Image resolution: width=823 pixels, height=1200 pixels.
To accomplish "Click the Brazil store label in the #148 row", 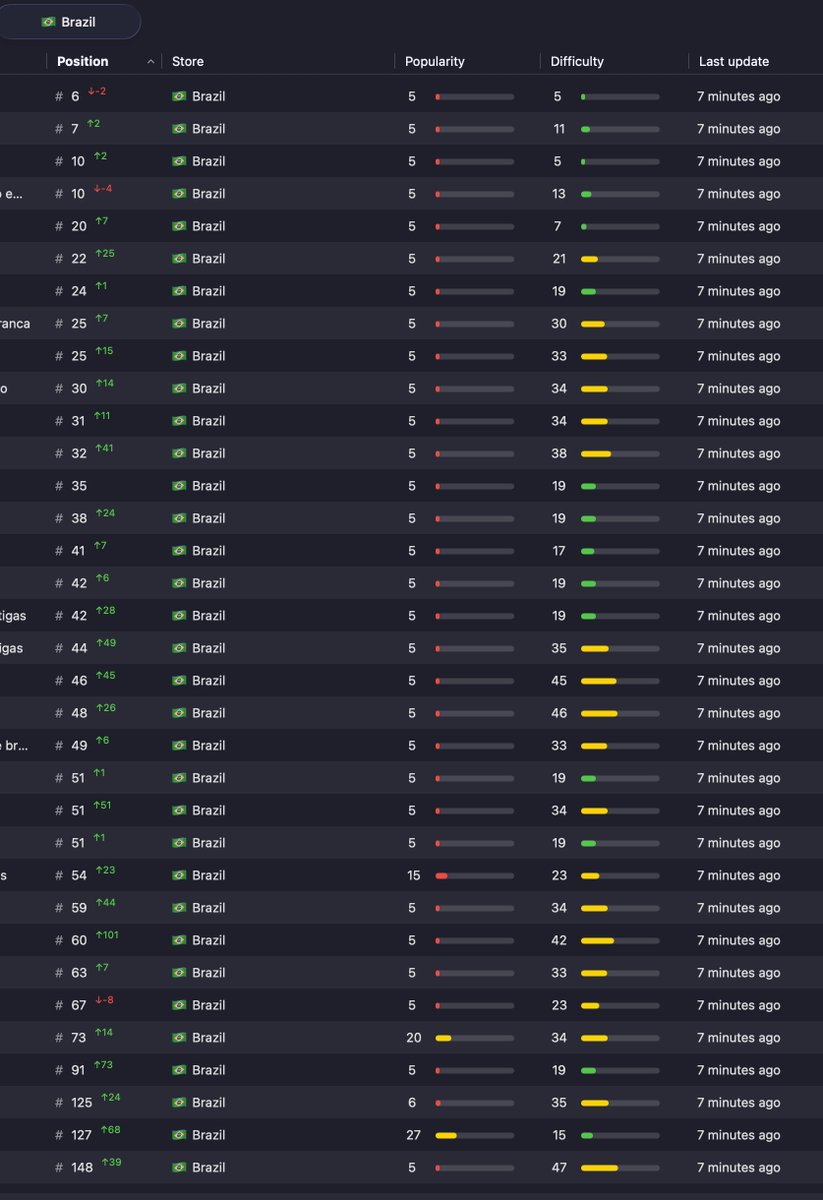I will tap(209, 1168).
